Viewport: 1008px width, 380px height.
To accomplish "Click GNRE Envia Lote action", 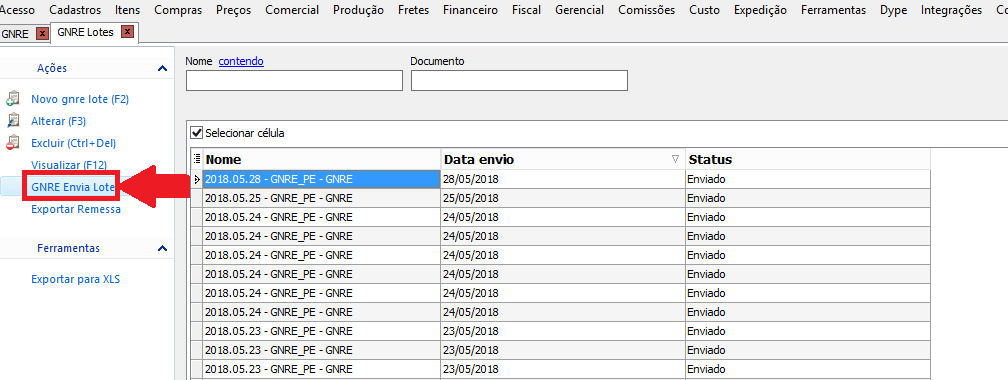I will click(x=73, y=187).
